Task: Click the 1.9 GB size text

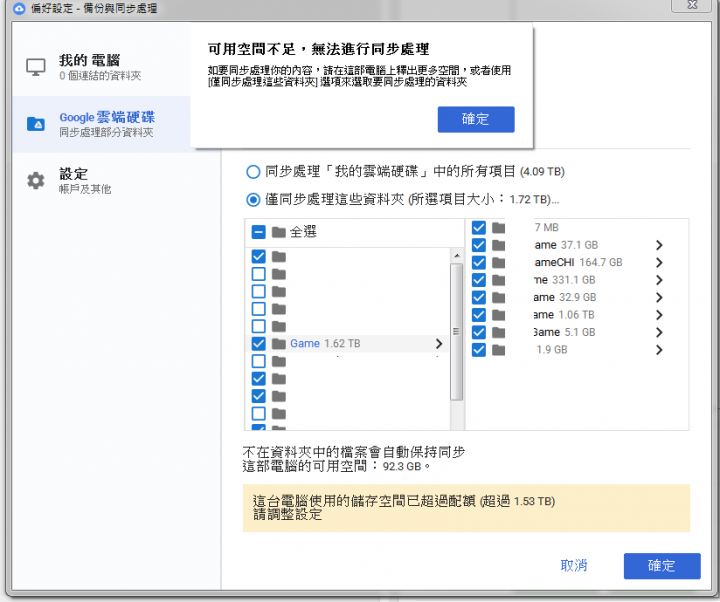Action: 552,350
